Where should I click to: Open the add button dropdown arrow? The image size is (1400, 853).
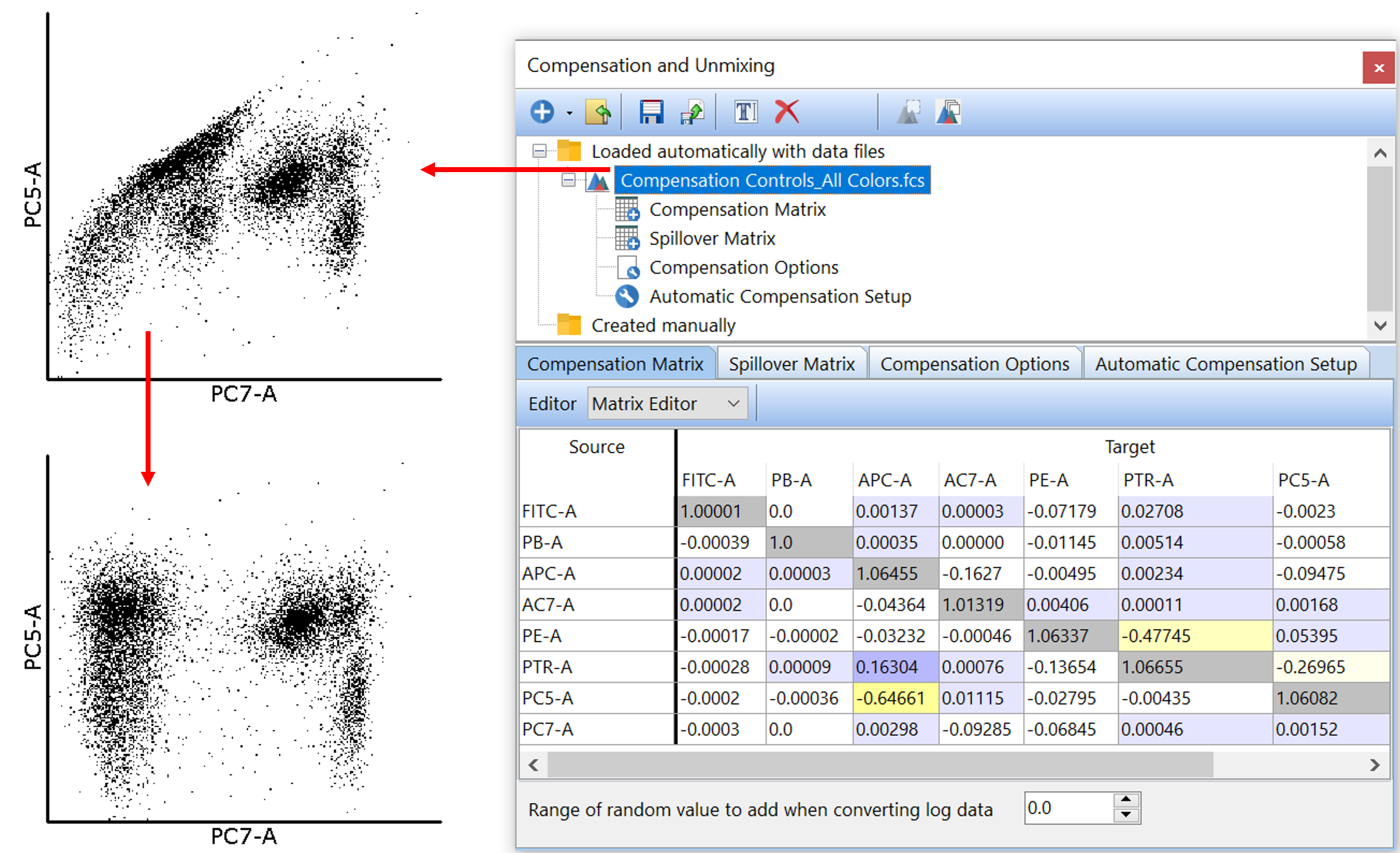[x=569, y=113]
